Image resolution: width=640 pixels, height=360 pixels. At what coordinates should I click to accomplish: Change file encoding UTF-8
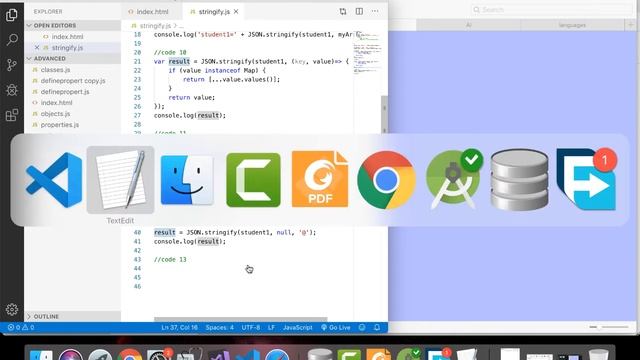(251, 327)
